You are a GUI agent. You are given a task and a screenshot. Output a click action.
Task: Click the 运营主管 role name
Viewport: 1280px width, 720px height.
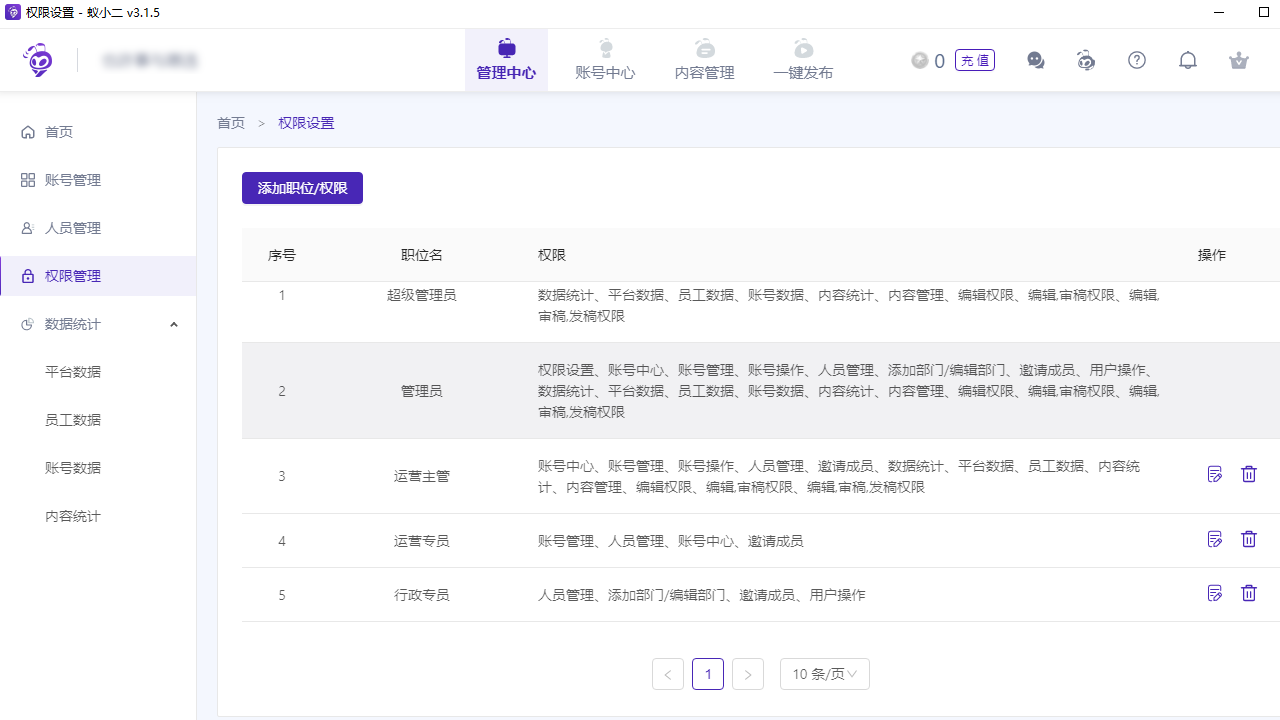click(x=422, y=476)
